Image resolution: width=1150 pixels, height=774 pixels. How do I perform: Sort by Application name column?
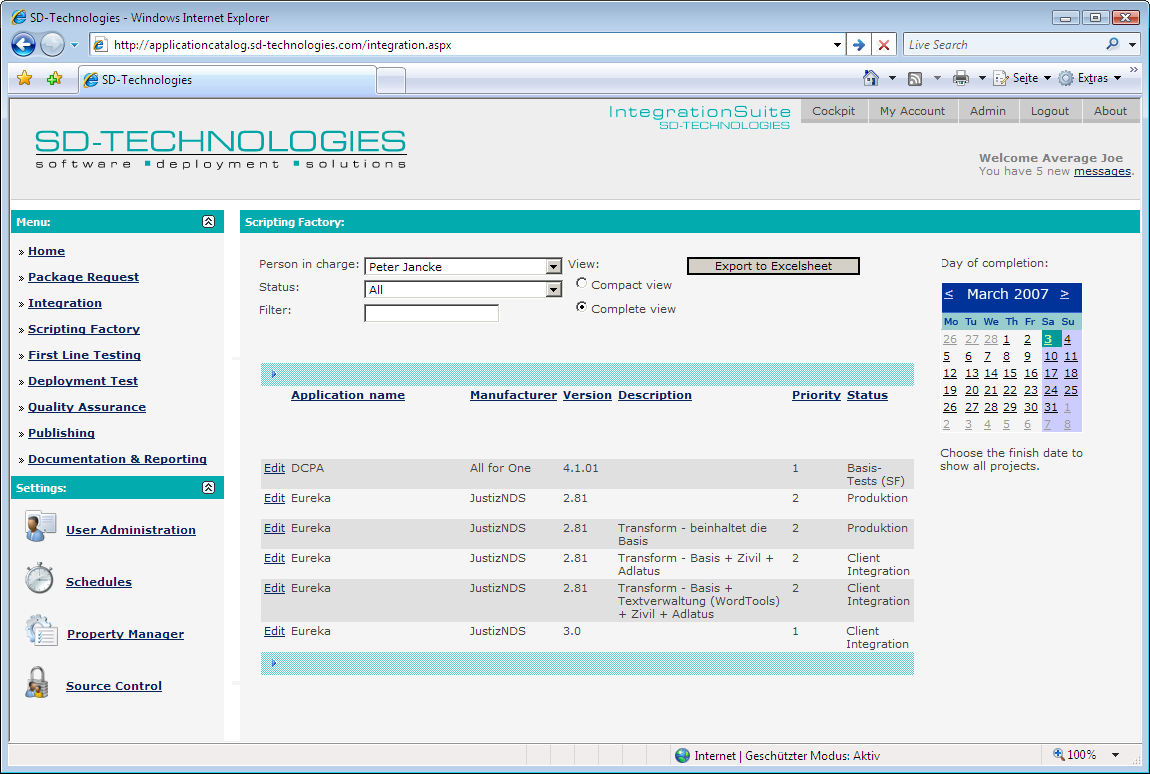point(348,395)
